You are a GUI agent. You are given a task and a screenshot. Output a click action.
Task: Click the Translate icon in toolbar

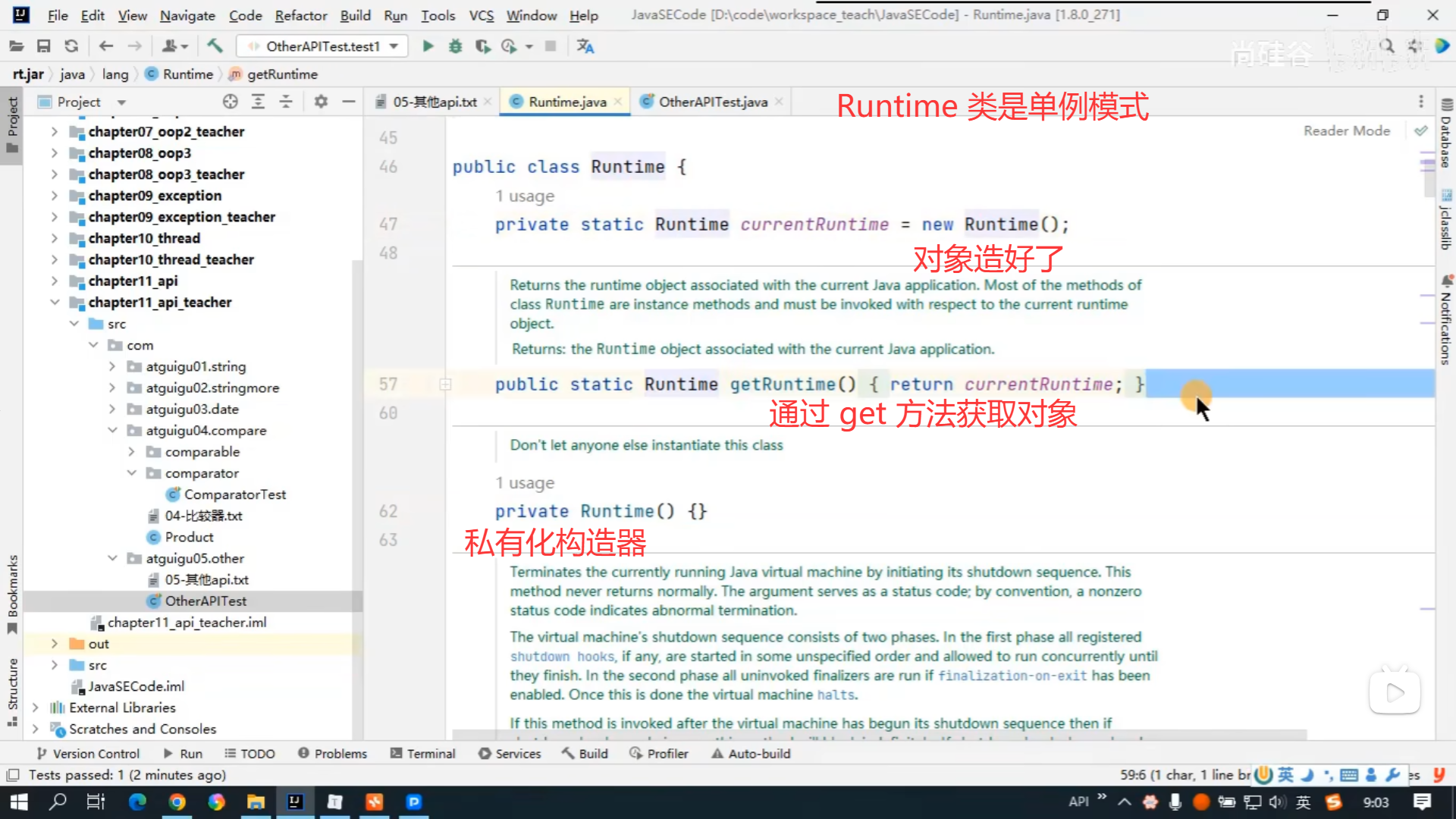pos(585,46)
